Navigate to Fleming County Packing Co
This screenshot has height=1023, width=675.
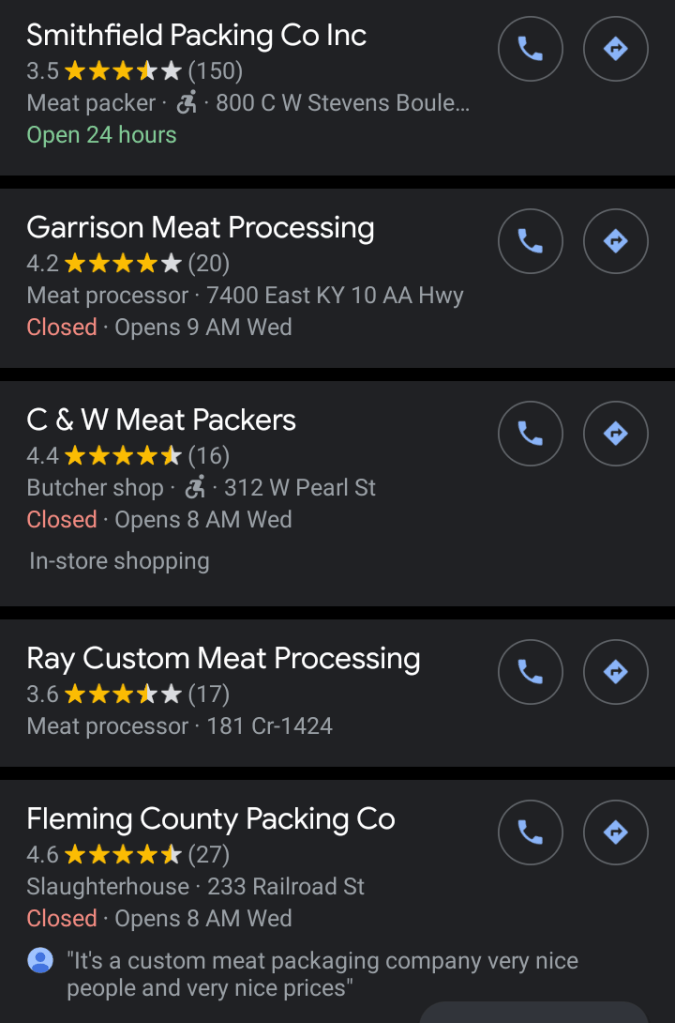tap(616, 832)
